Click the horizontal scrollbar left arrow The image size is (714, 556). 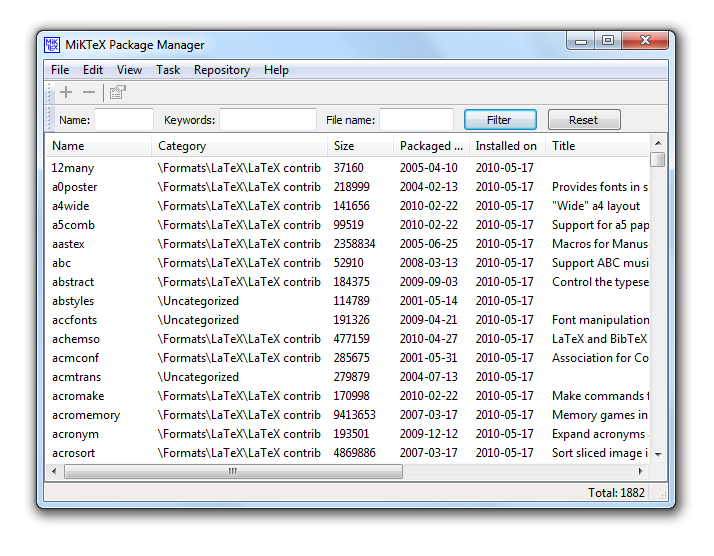point(54,471)
